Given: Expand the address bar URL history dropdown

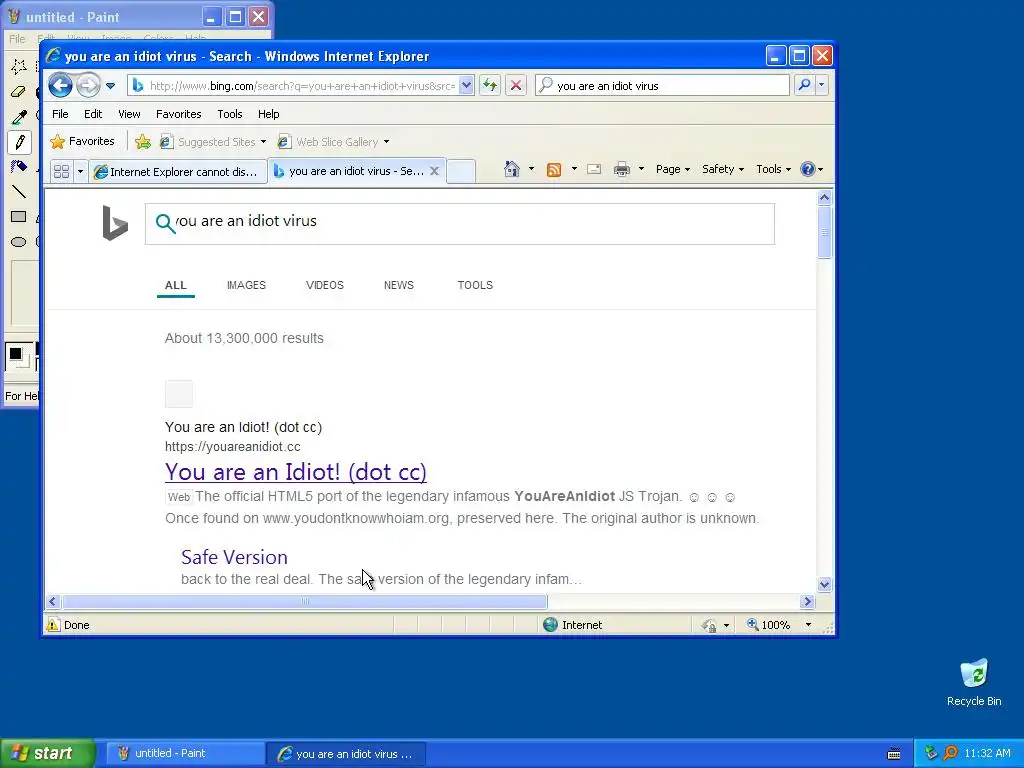Looking at the screenshot, I should pyautogui.click(x=466, y=85).
